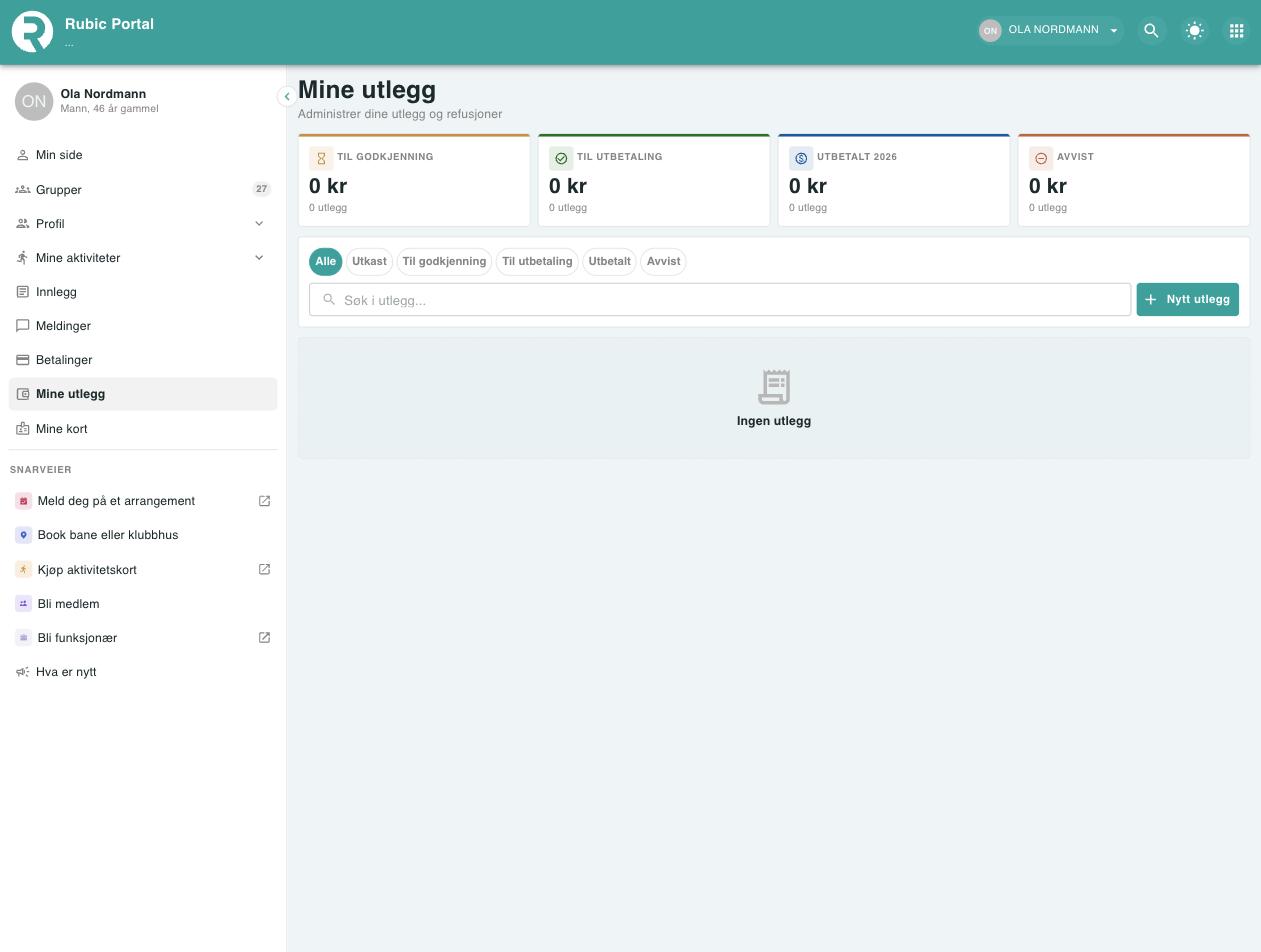Toggle light/dark theme sun icon
This screenshot has width=1261, height=952.
(x=1194, y=31)
